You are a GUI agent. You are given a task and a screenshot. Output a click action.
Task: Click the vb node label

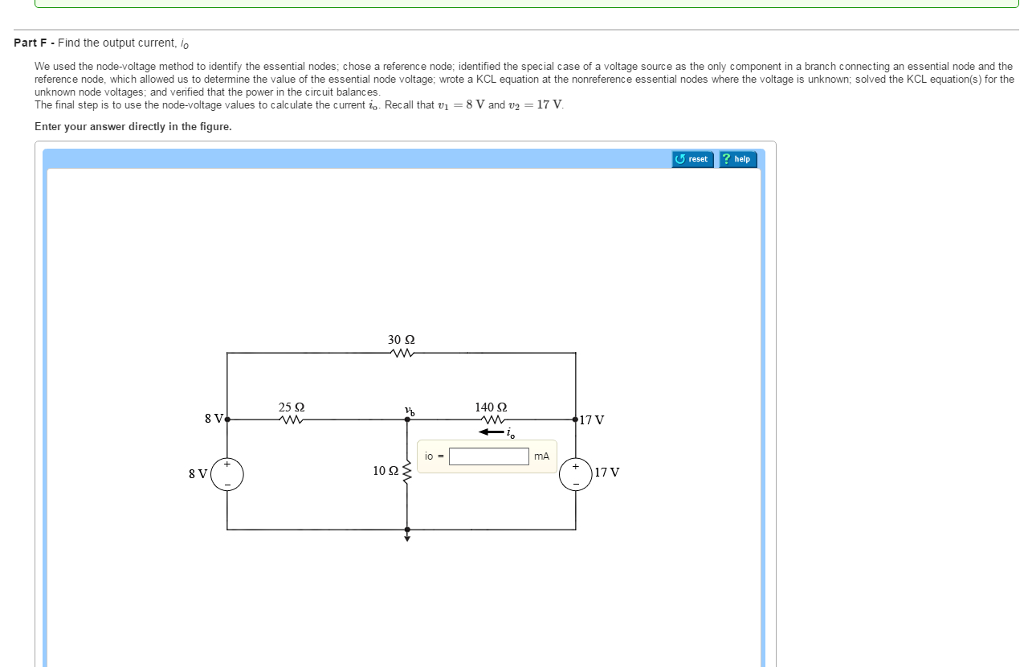click(408, 411)
